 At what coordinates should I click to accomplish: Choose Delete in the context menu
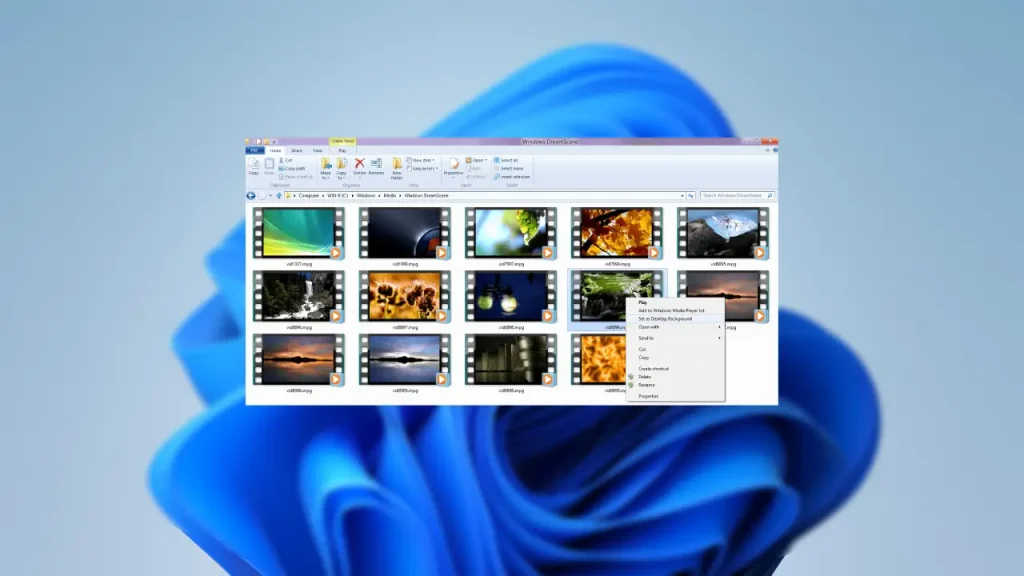click(x=676, y=377)
